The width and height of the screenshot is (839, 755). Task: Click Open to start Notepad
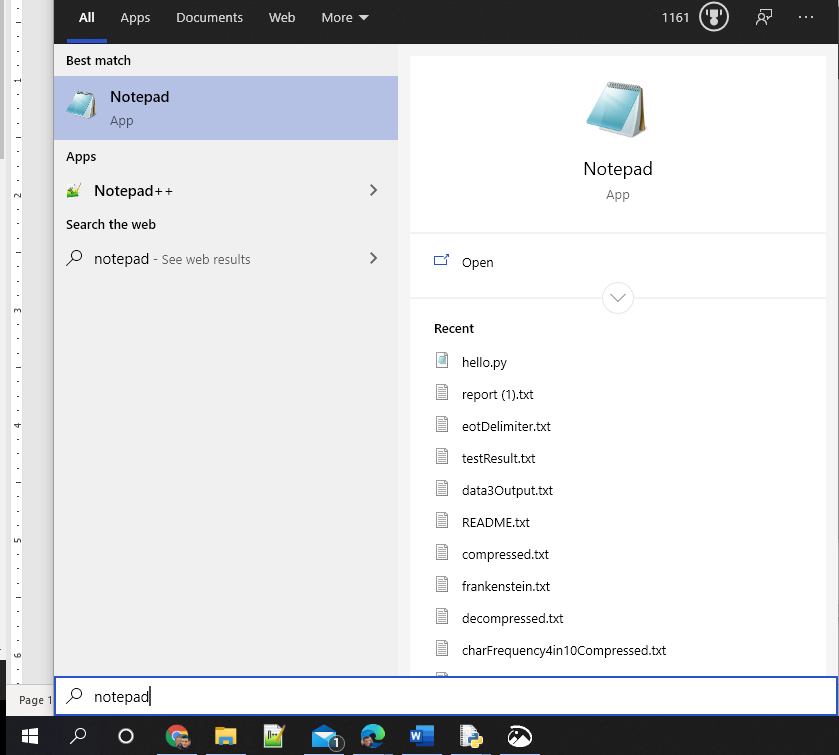(x=477, y=262)
